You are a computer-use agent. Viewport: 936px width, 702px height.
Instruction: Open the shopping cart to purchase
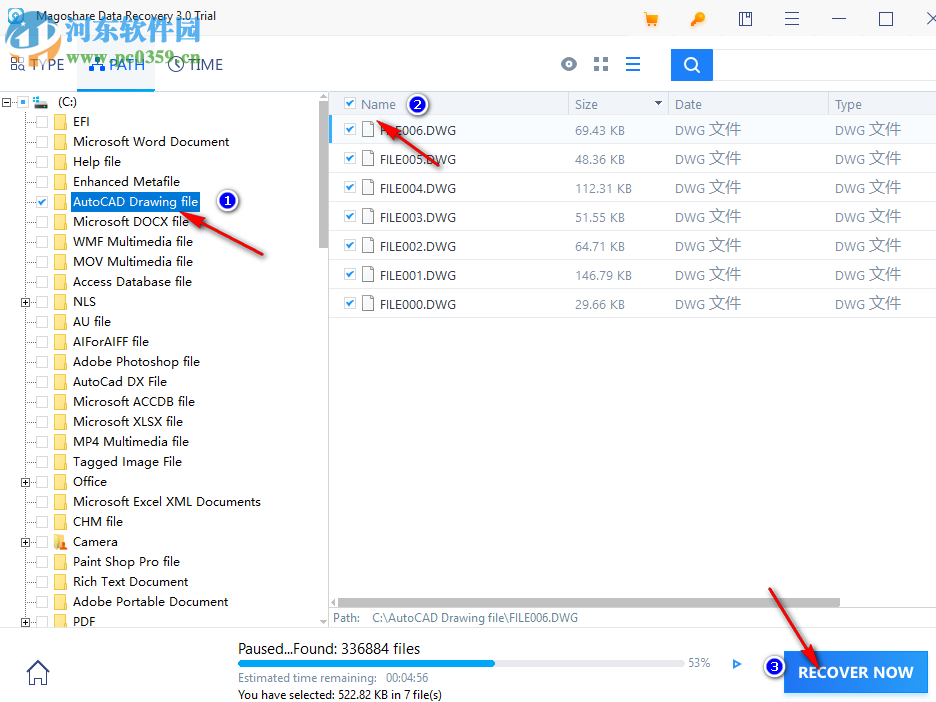[x=651, y=19]
